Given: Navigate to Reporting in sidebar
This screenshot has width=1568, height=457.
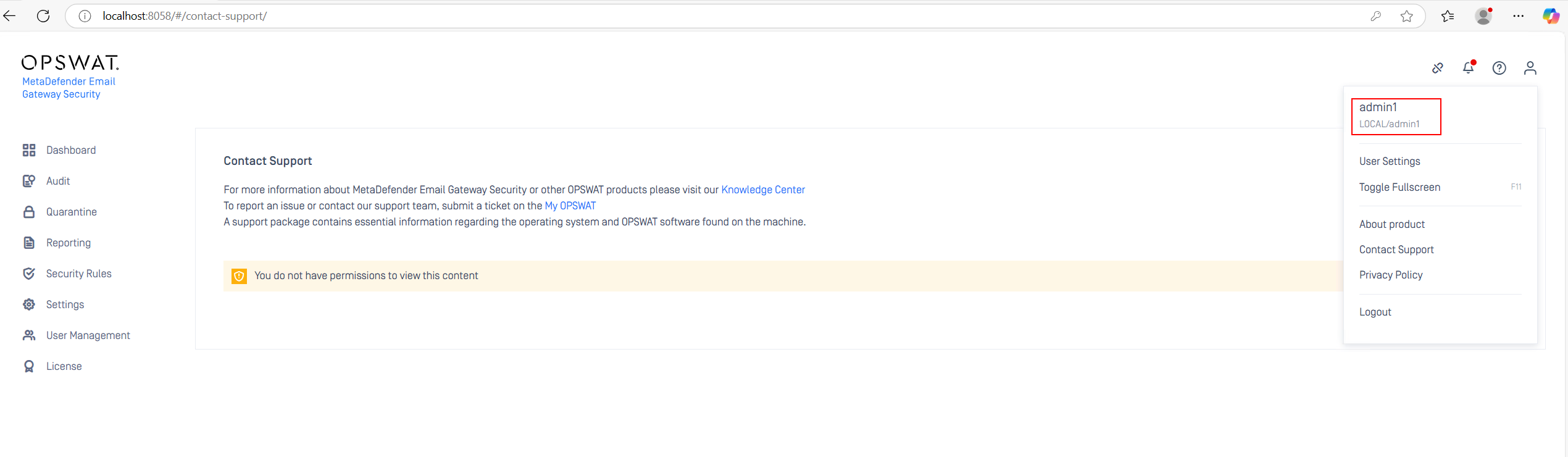Looking at the screenshot, I should 69,243.
